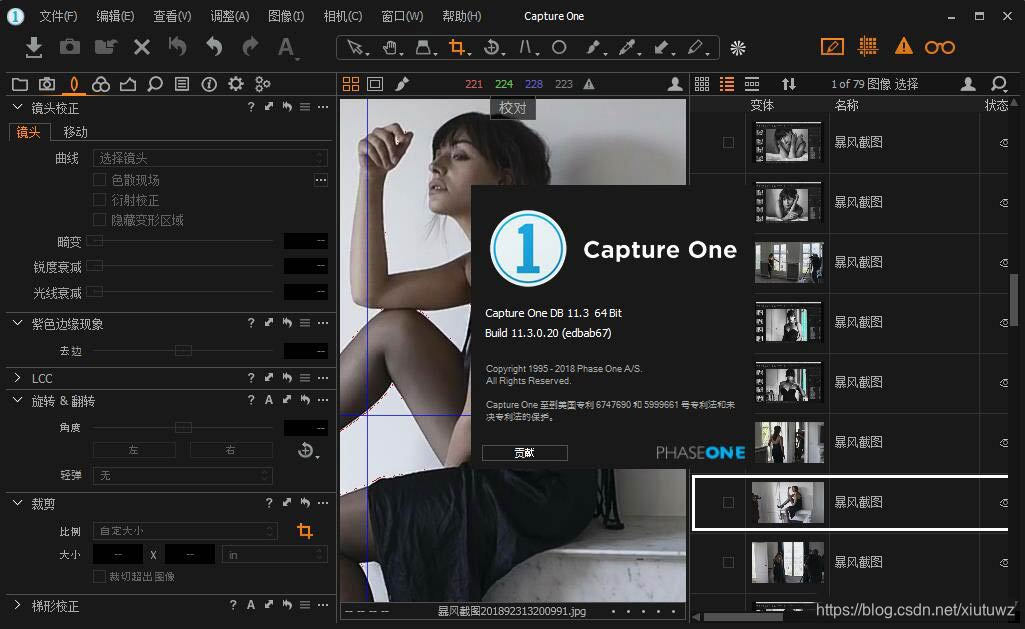This screenshot has width=1025, height=629.
Task: Click the orange Edit annotations icon
Action: (x=832, y=46)
